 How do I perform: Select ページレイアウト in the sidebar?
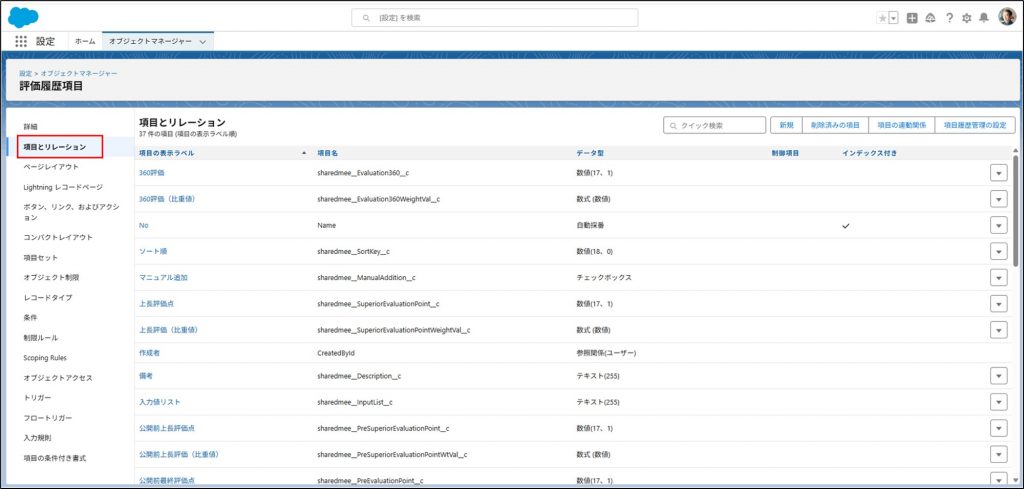51,167
